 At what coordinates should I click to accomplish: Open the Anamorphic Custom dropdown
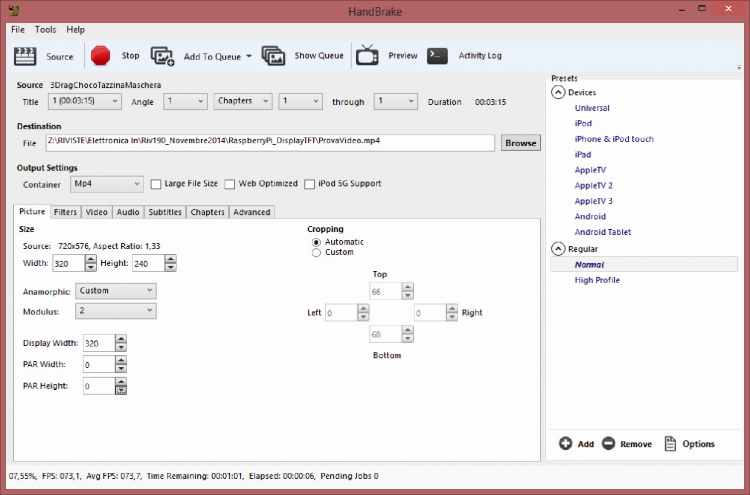(116, 290)
